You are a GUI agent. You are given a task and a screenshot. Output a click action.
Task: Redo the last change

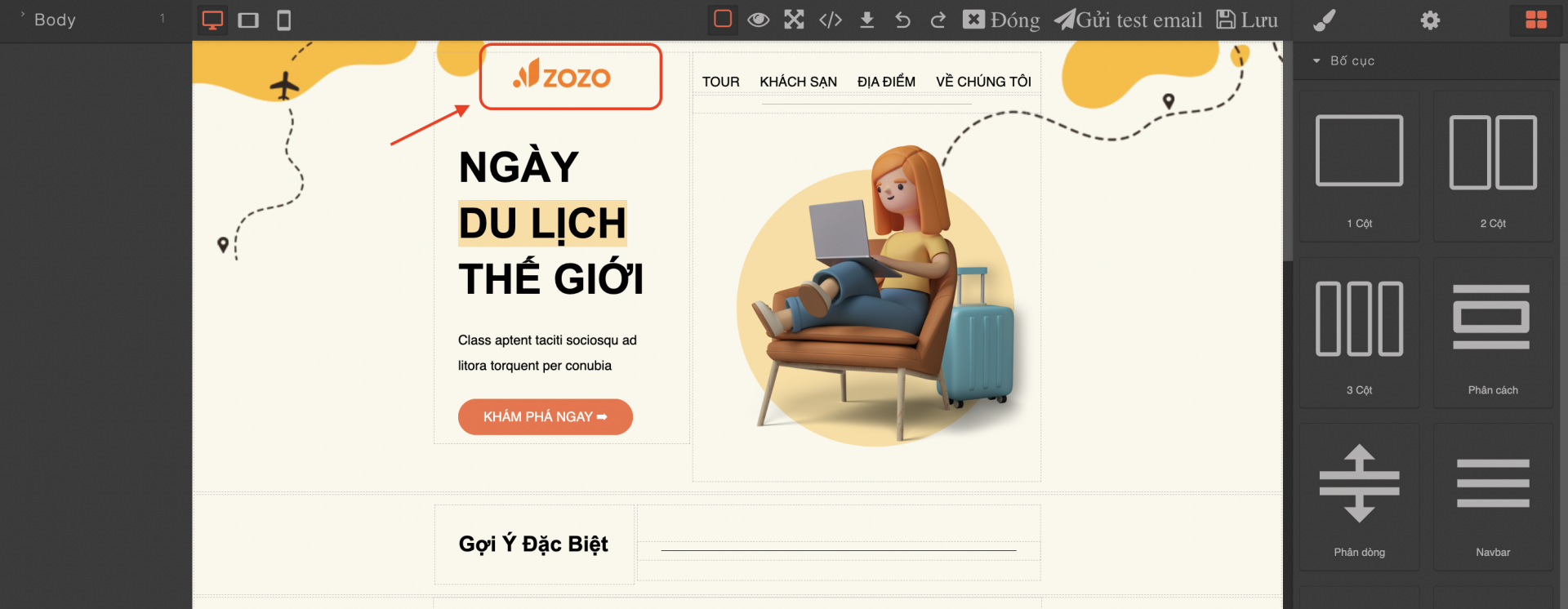938,20
